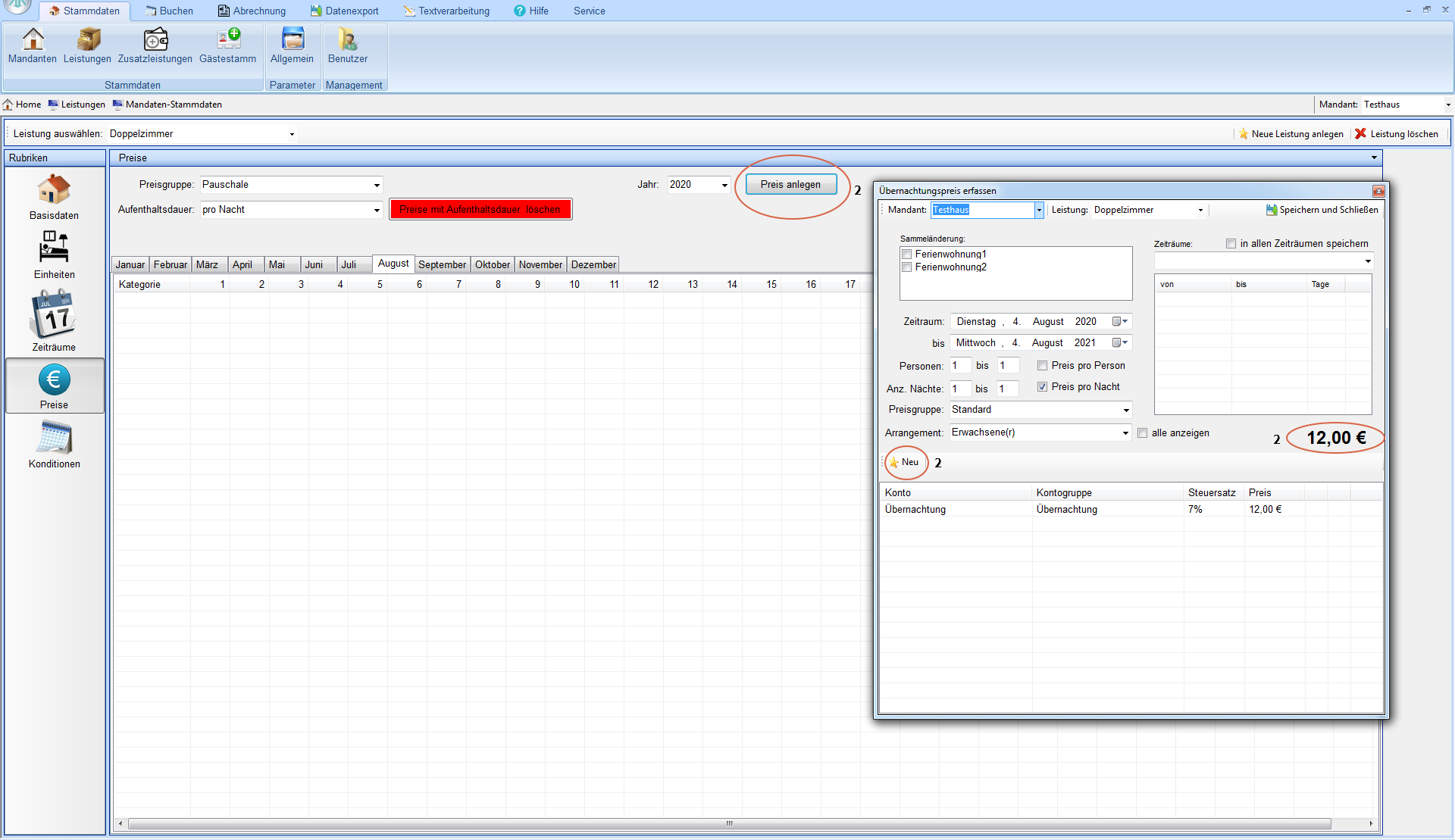The width and height of the screenshot is (1455, 840).
Task: Select the Januar month tab
Action: (x=130, y=264)
